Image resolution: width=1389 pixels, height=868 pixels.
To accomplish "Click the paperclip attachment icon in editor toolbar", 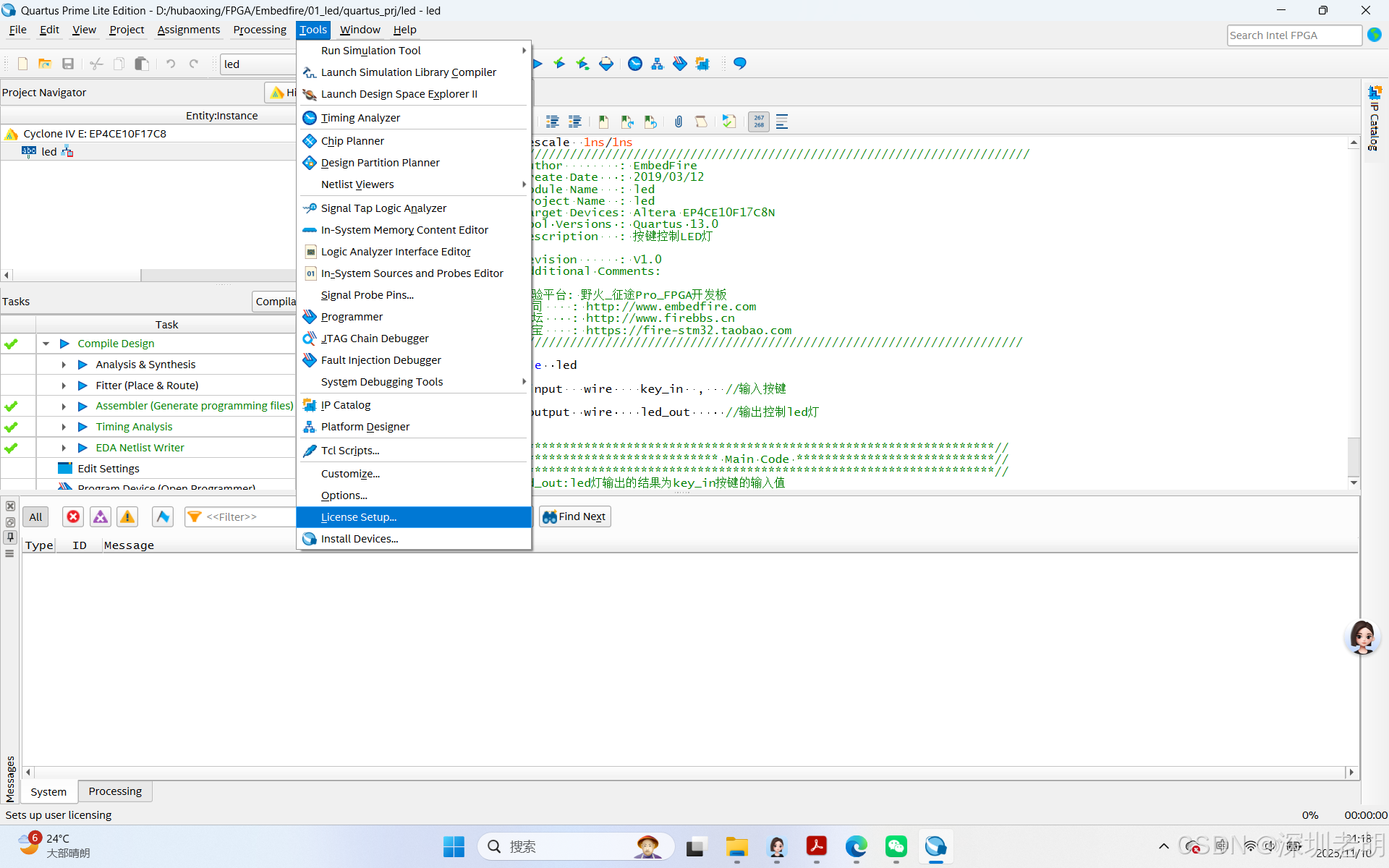I will click(x=679, y=122).
